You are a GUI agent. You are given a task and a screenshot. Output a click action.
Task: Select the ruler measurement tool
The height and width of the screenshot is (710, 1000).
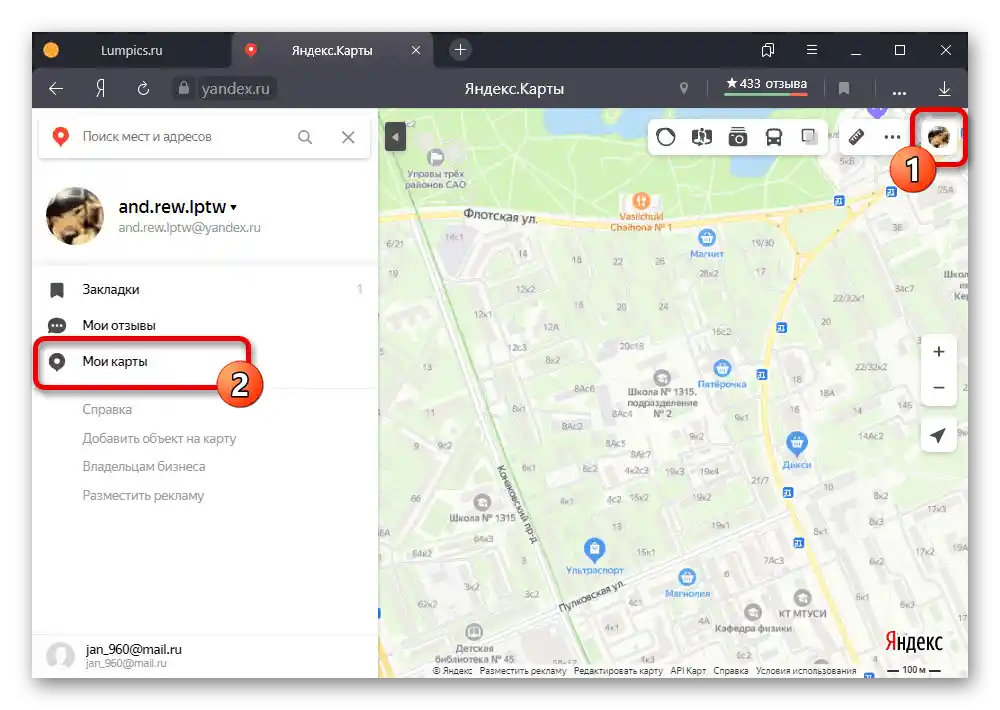pyautogui.click(x=857, y=137)
